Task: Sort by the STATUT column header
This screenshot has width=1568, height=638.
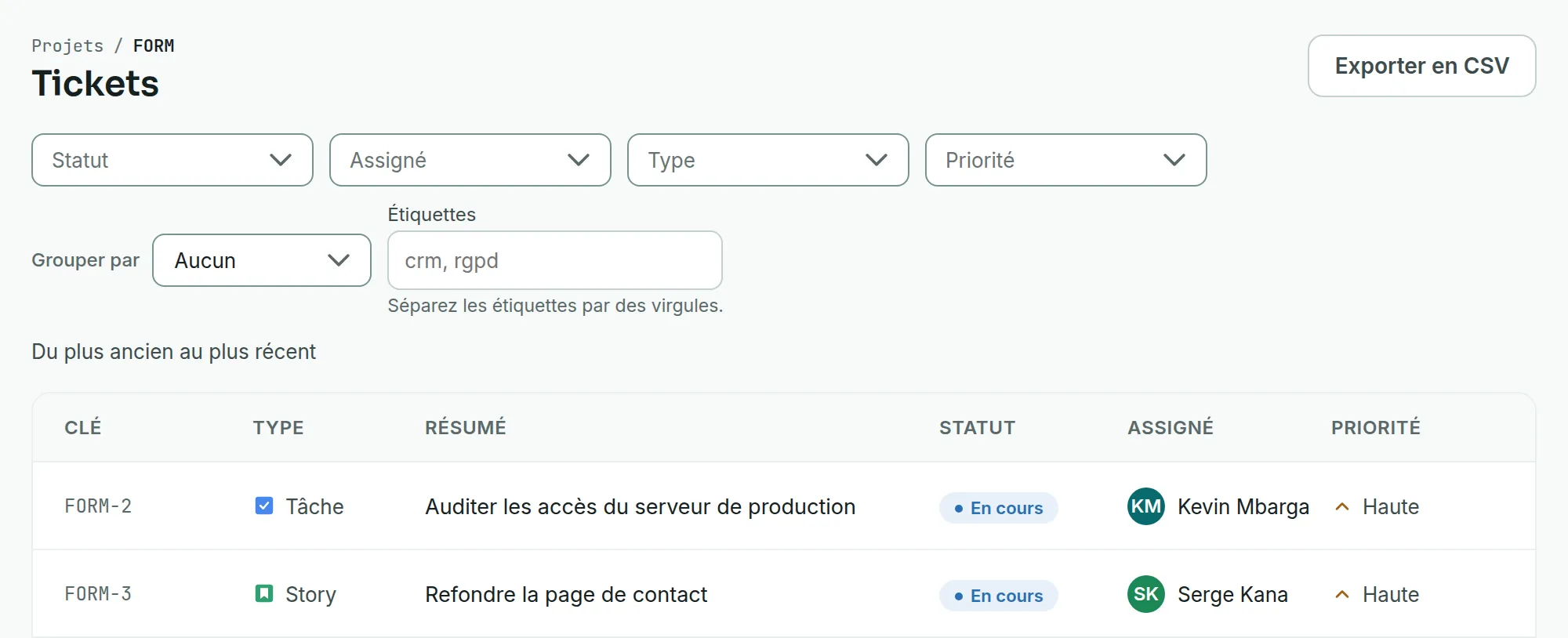Action: click(978, 427)
